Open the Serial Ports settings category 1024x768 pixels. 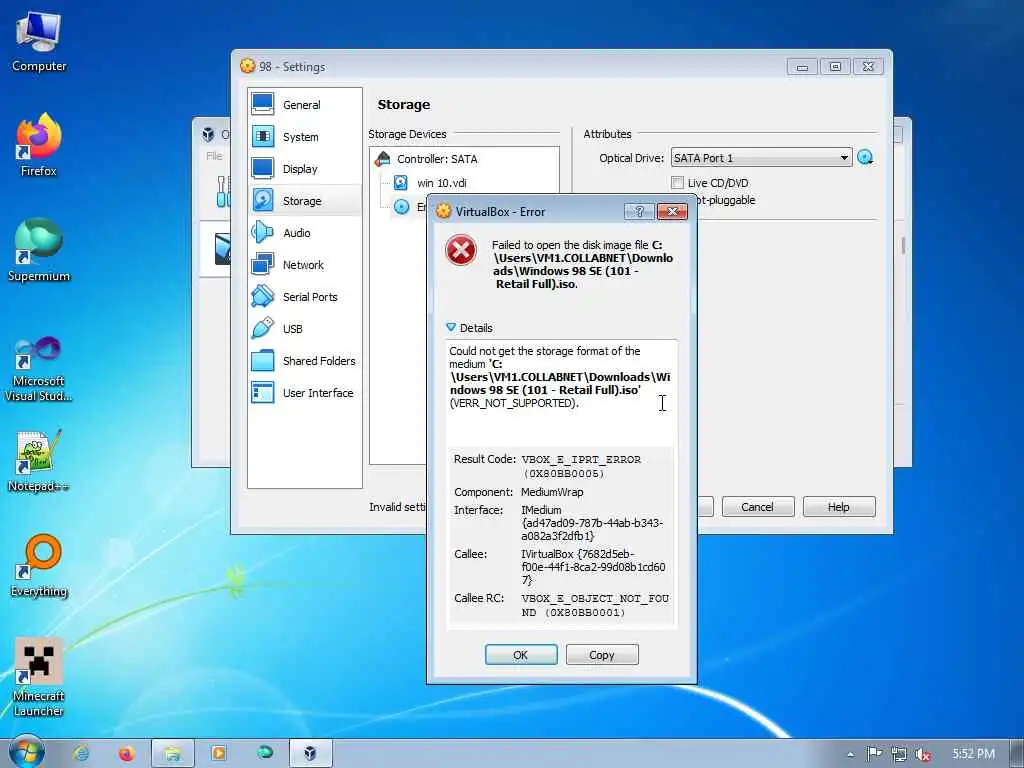[304, 296]
